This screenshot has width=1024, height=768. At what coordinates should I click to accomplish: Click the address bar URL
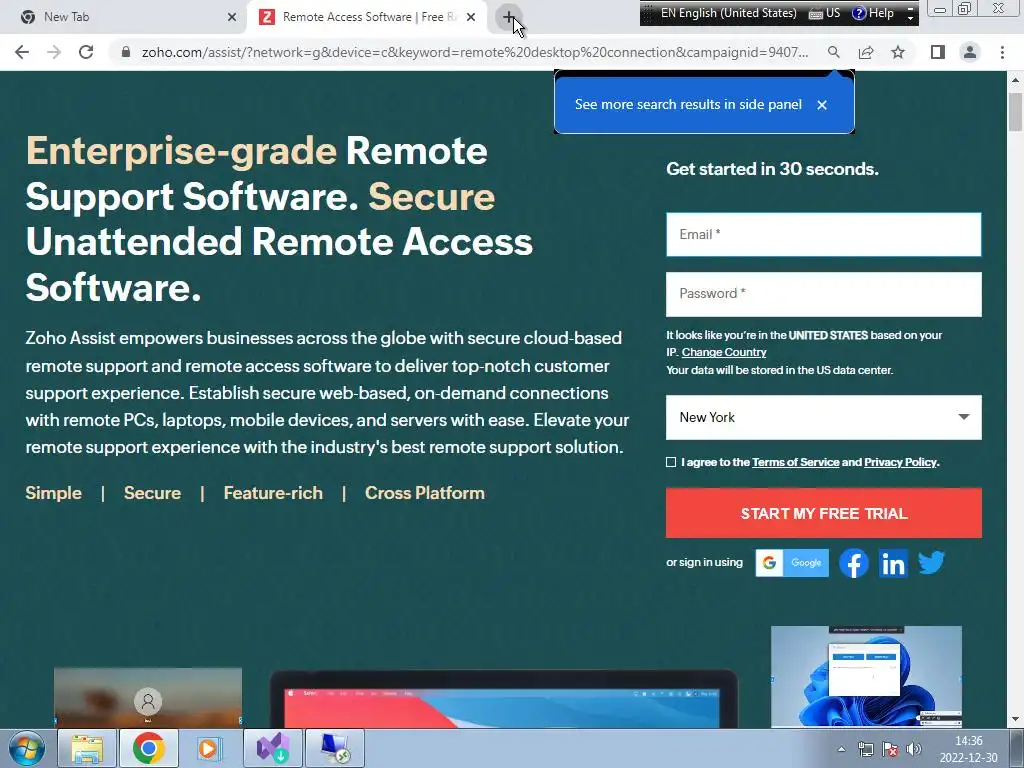click(x=475, y=52)
